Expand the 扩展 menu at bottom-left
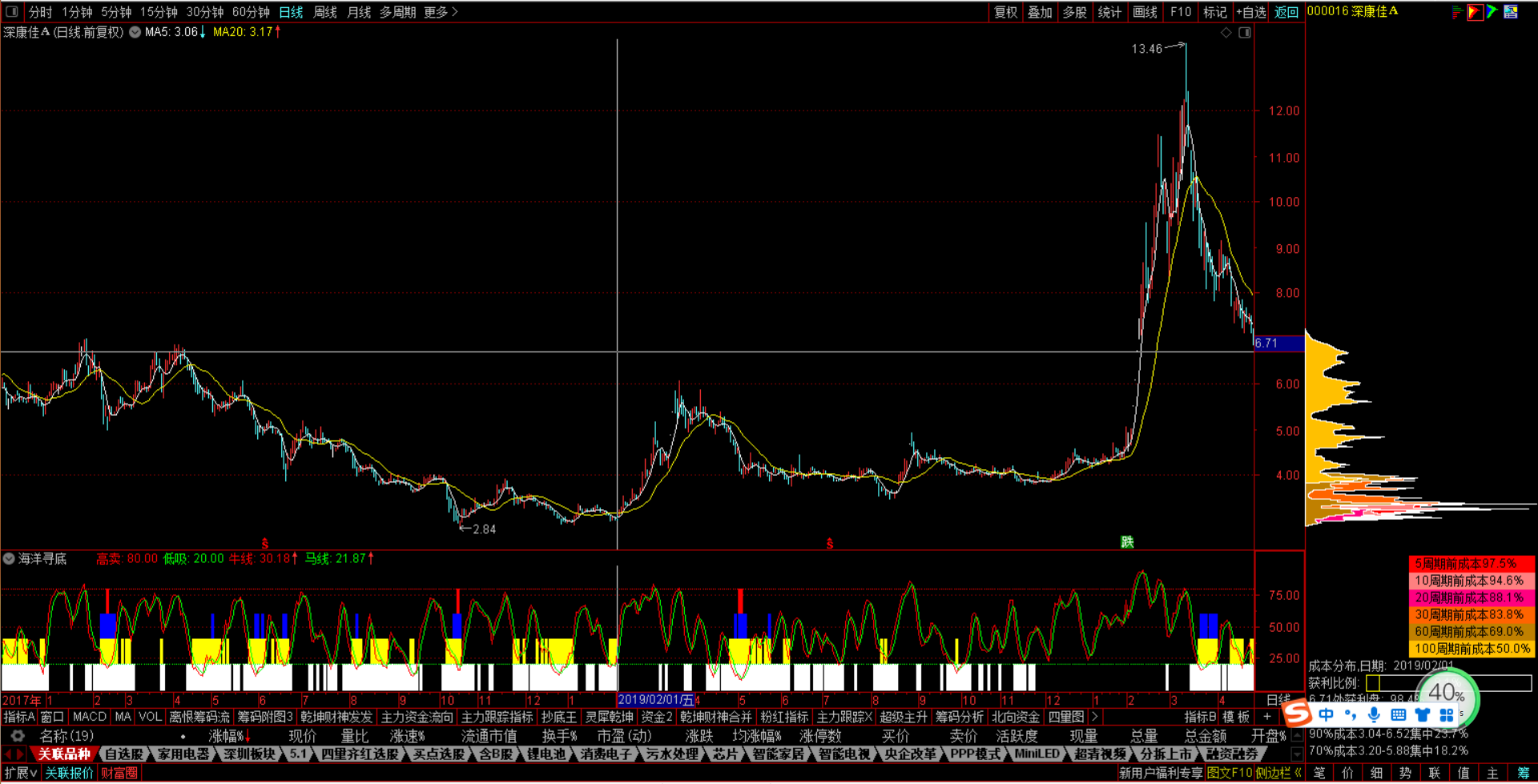The image size is (1538, 784). click(21, 773)
